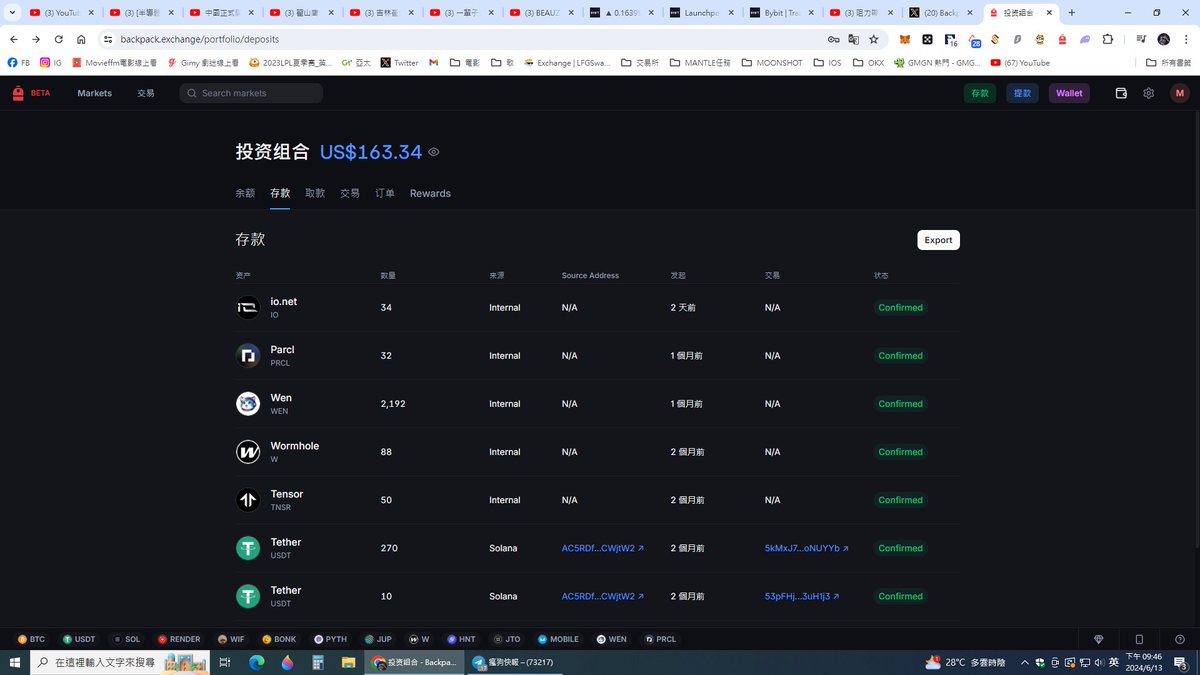Switch to the 余额 tab
This screenshot has height=675, width=1200.
tap(245, 193)
